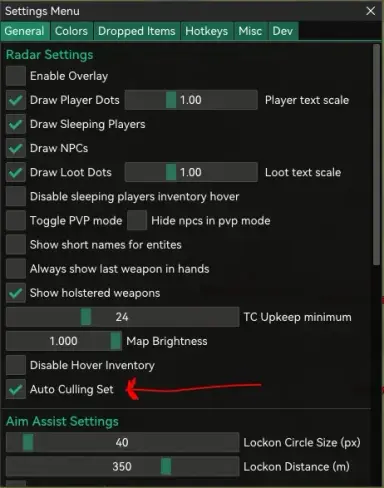
Task: Click the Player text scale slider
Action: point(191,100)
